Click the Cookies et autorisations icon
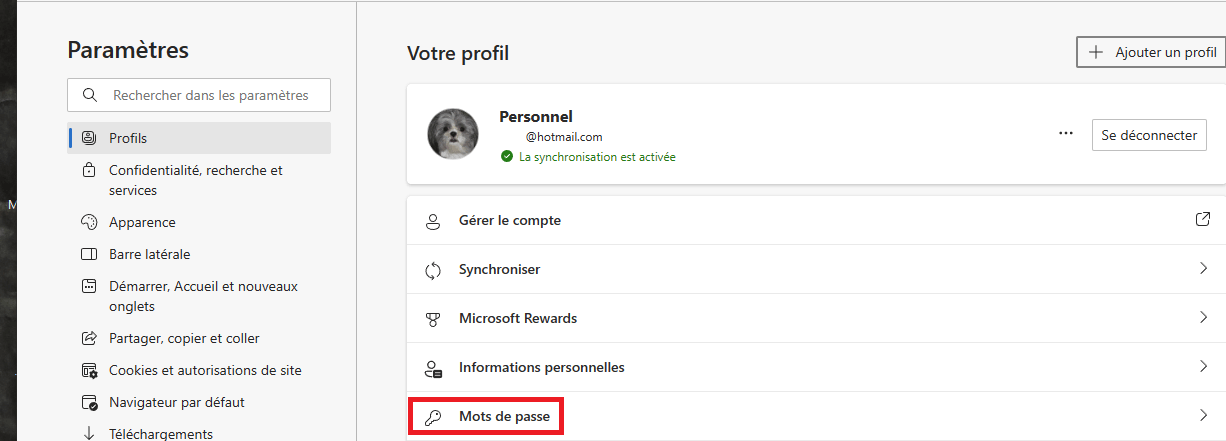The height and width of the screenshot is (441, 1226). pos(89,370)
